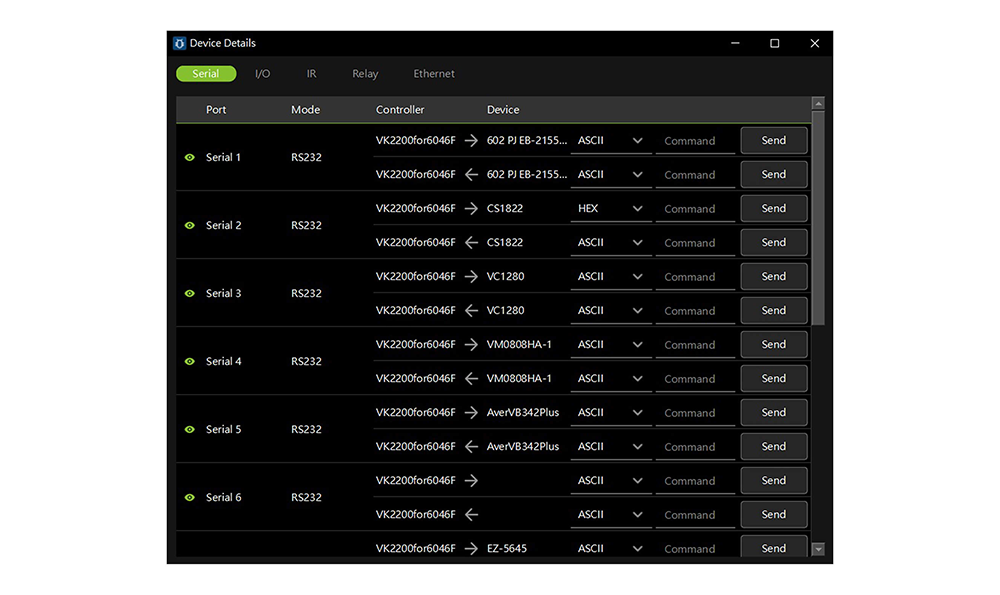
Task: Click outgoing arrow icon for AverVB342Plus row
Action: [x=471, y=413]
